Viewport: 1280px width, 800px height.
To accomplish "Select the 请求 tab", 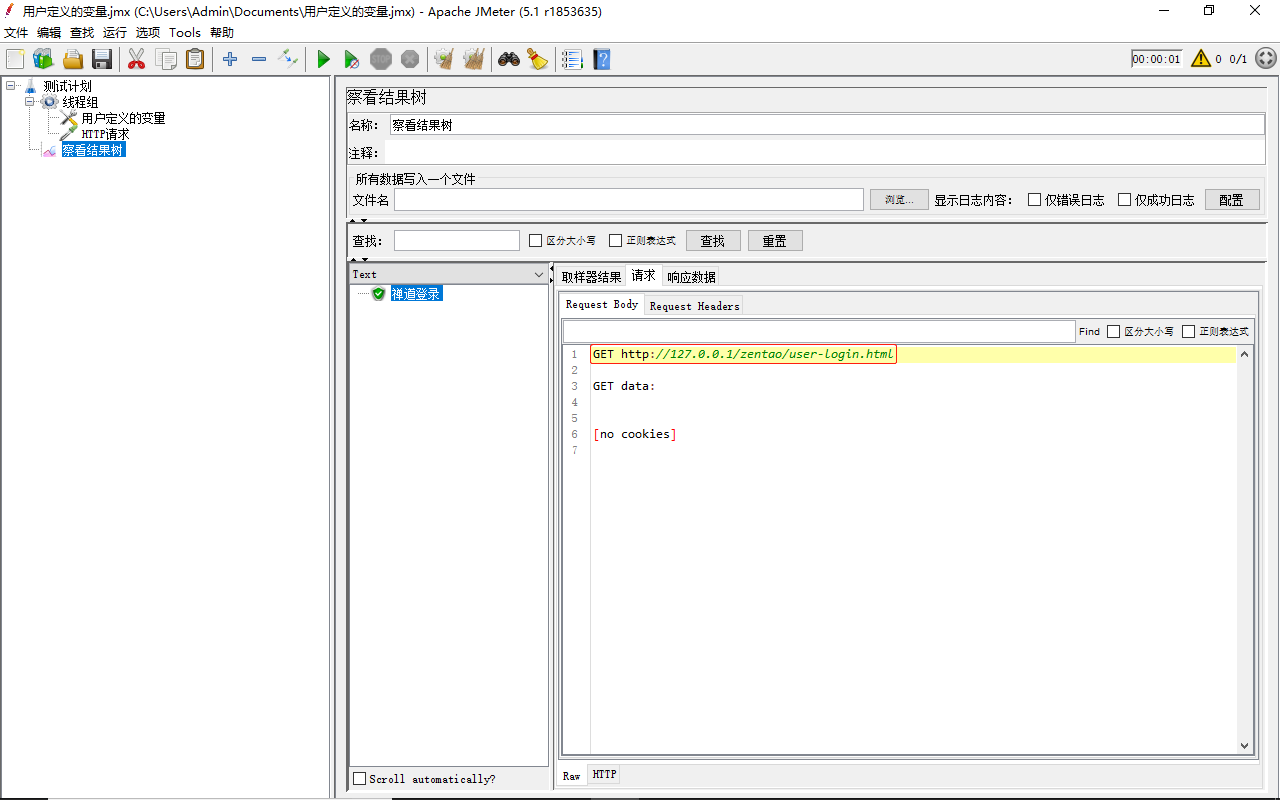I will click(644, 276).
